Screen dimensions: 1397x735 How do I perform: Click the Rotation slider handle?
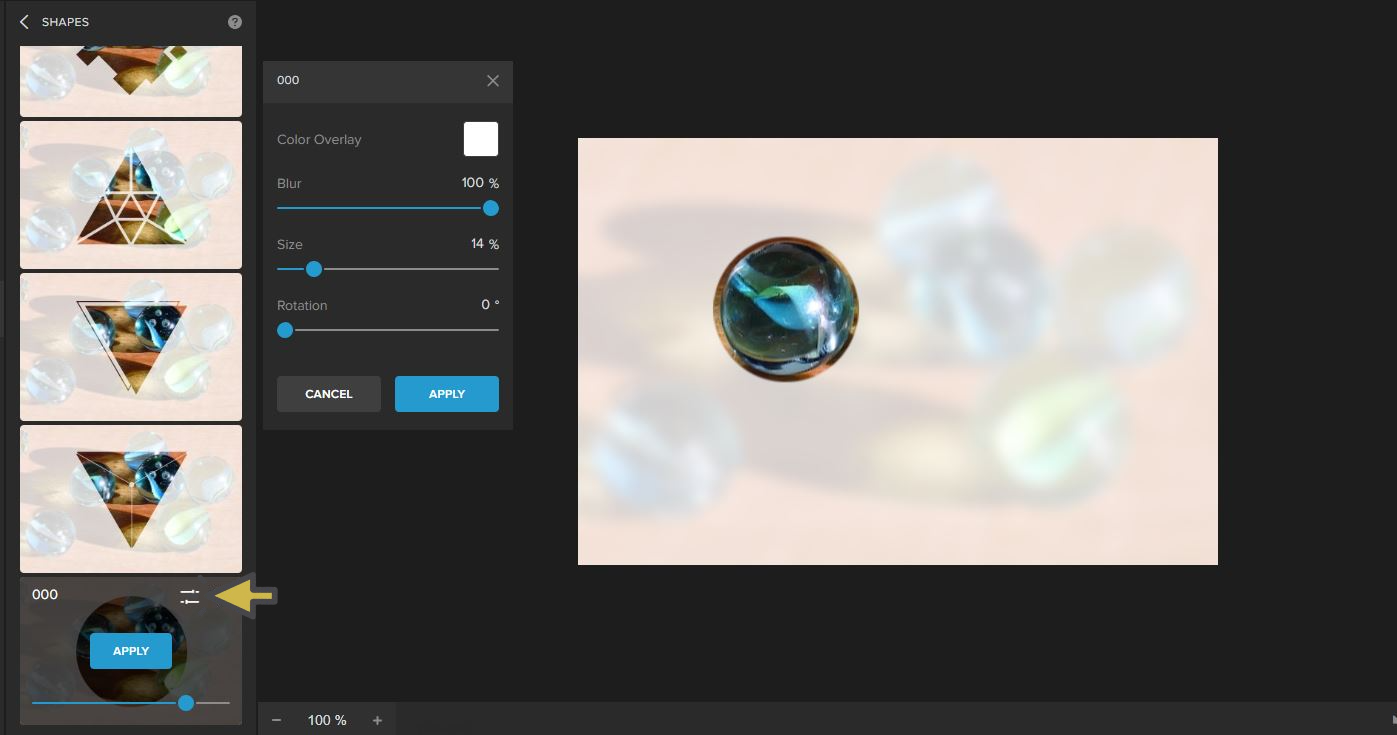[285, 330]
